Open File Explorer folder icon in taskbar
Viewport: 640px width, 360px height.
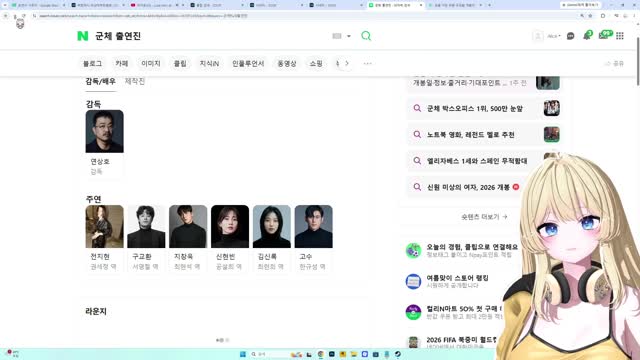pos(353,354)
